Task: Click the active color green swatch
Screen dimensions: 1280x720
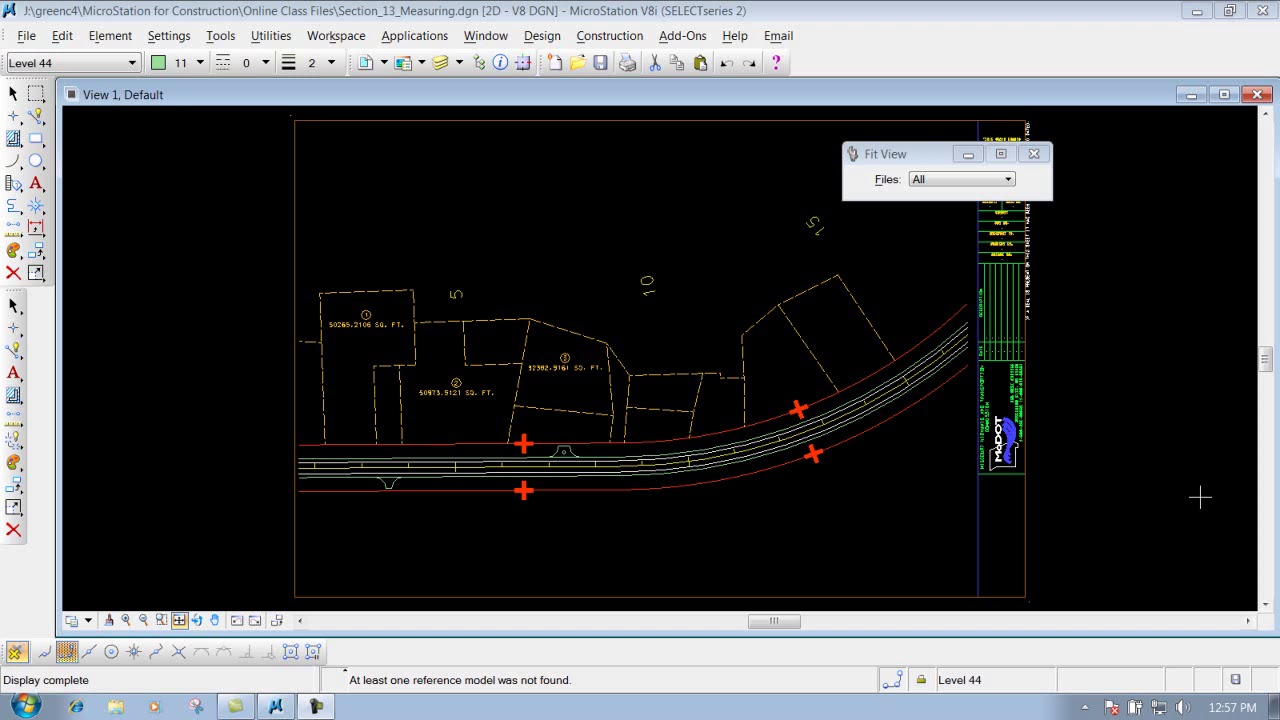Action: [x=158, y=63]
